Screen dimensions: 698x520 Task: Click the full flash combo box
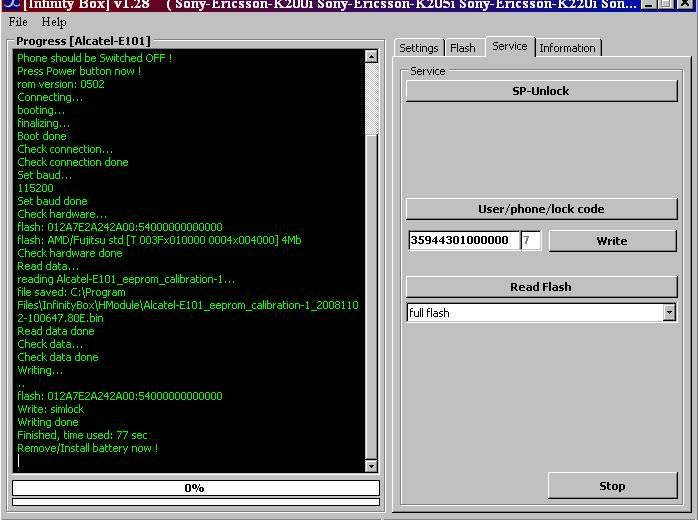[x=534, y=313]
